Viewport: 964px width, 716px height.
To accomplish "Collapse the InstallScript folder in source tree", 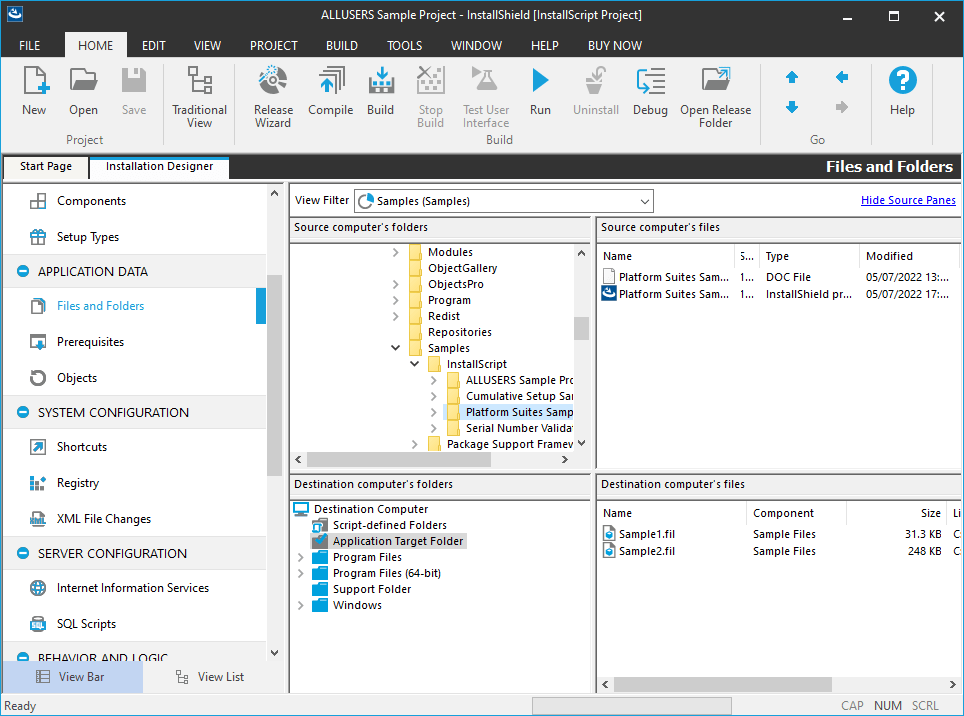I will pos(414,363).
